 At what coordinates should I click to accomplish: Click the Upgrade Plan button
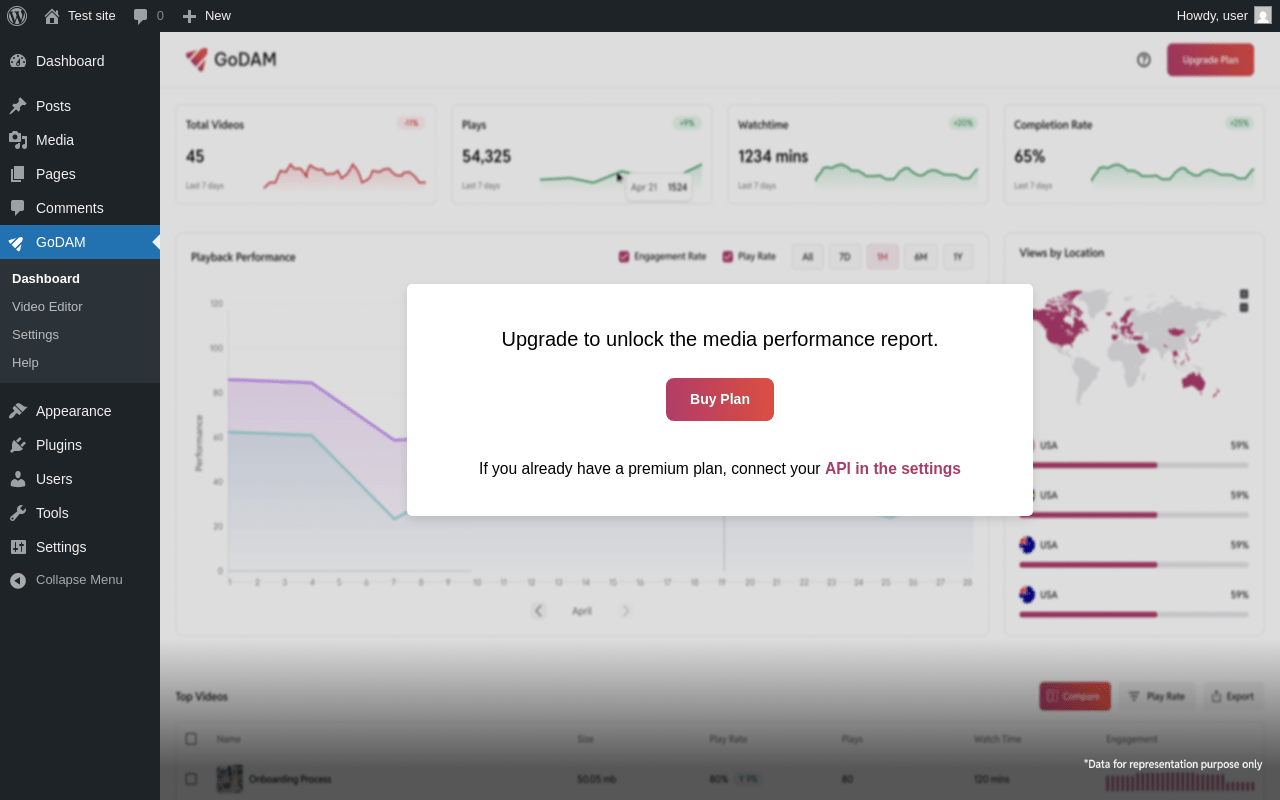point(1210,60)
